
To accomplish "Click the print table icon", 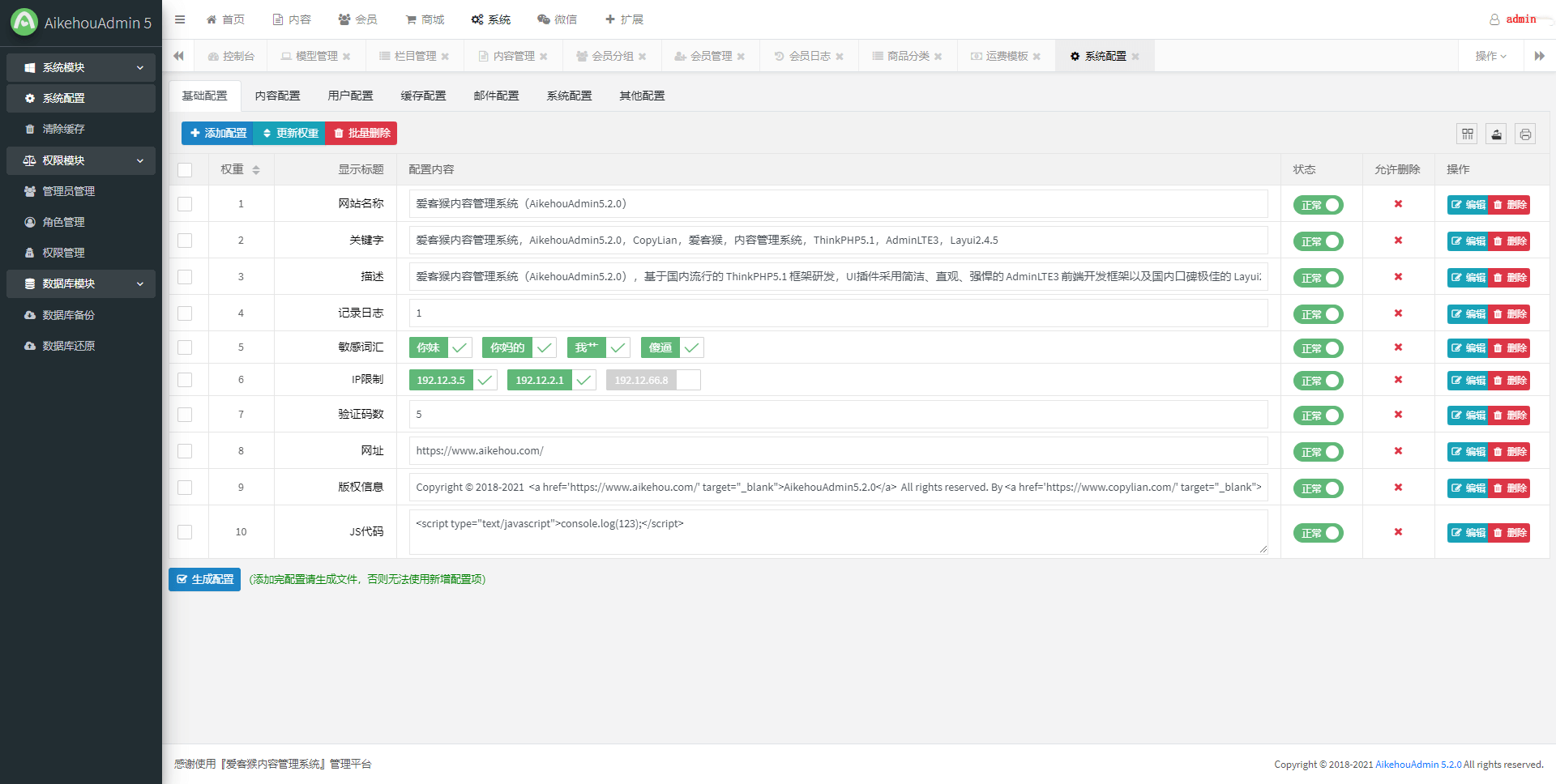I will (1525, 134).
